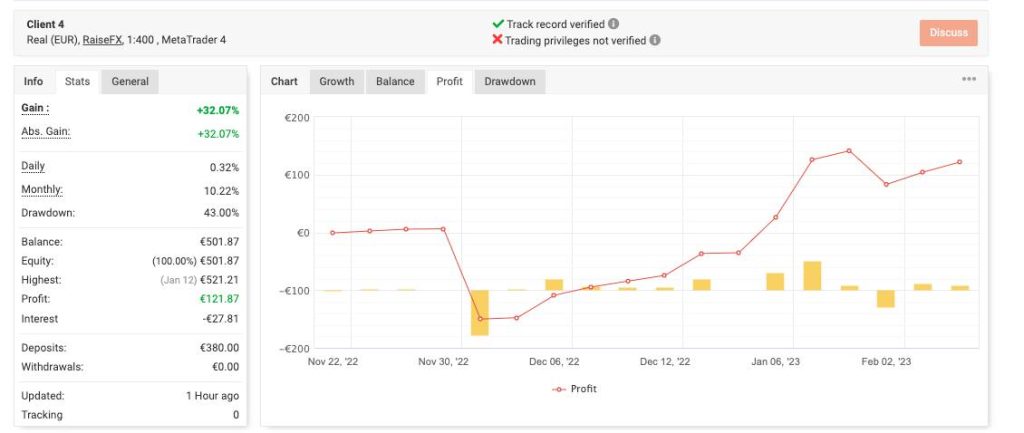Select the Profit chart tab

(449, 82)
